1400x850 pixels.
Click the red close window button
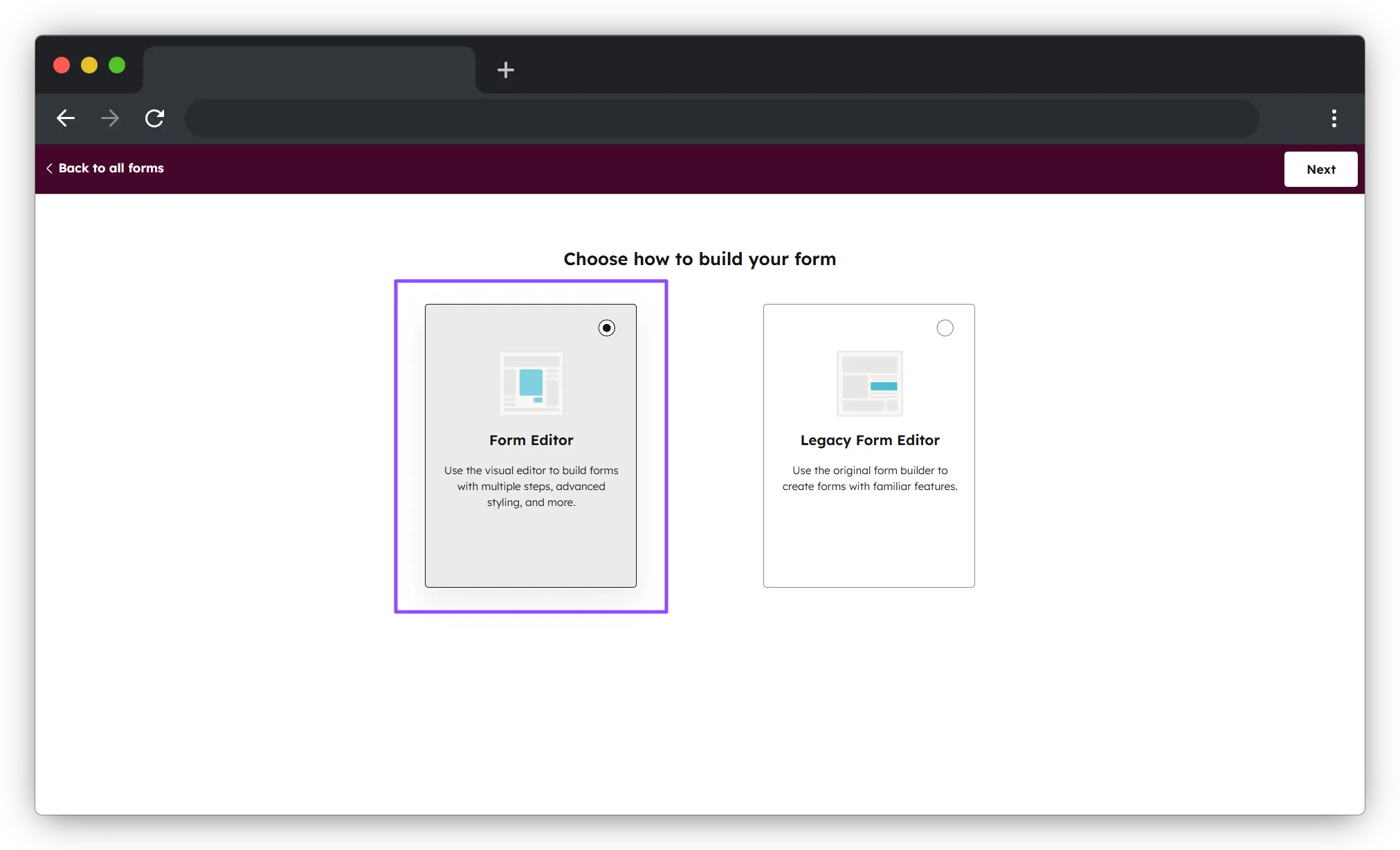pyautogui.click(x=62, y=65)
